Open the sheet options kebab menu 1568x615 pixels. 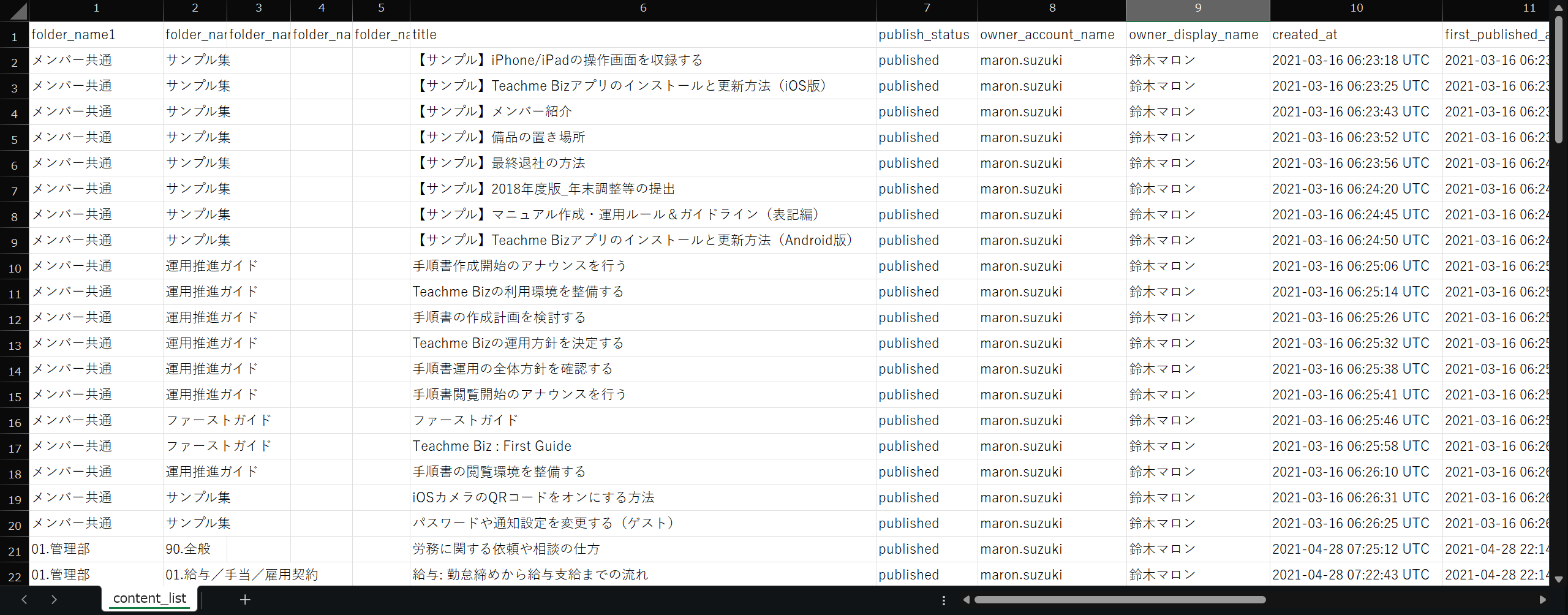pos(943,600)
